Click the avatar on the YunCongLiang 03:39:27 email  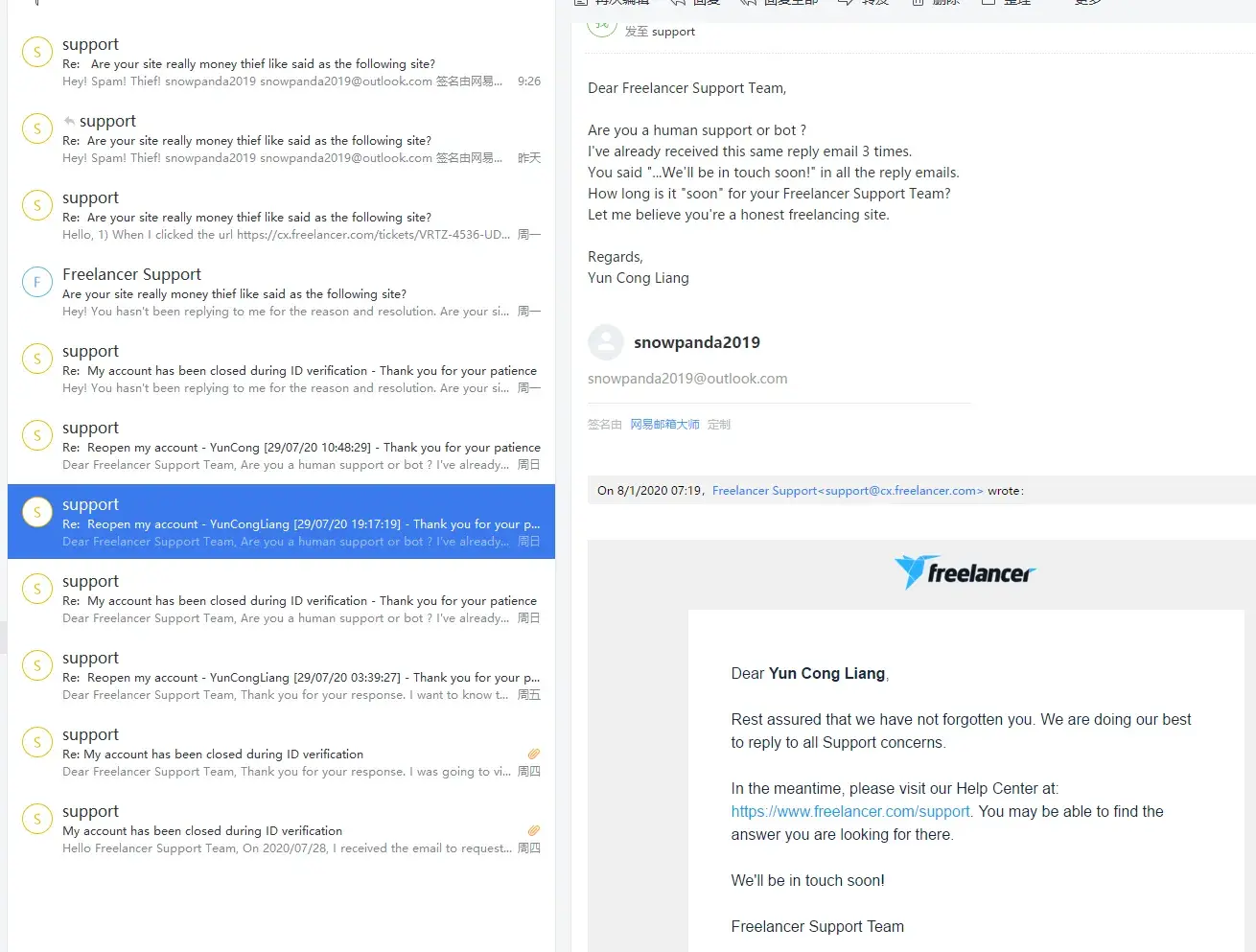pyautogui.click(x=36, y=665)
